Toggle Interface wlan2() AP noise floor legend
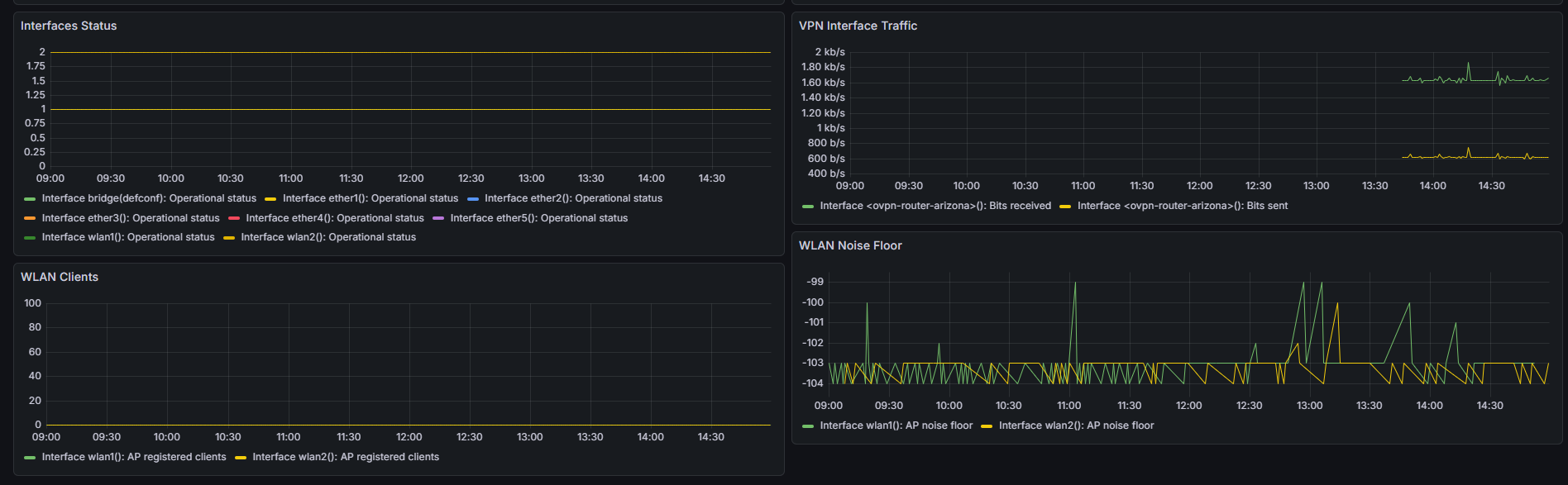The height and width of the screenshot is (485, 1568). click(1076, 426)
